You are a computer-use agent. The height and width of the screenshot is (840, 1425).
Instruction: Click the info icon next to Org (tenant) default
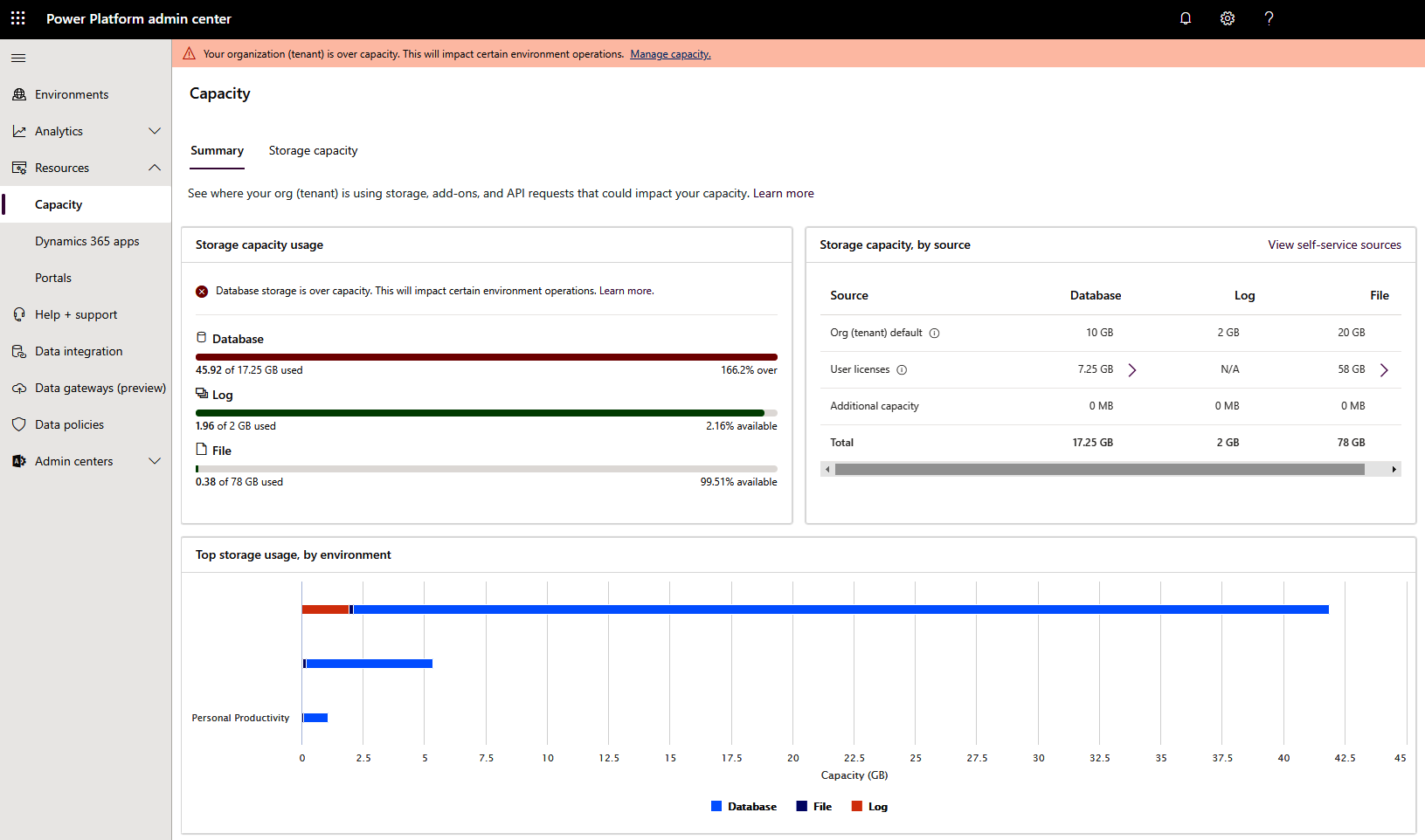(934, 333)
